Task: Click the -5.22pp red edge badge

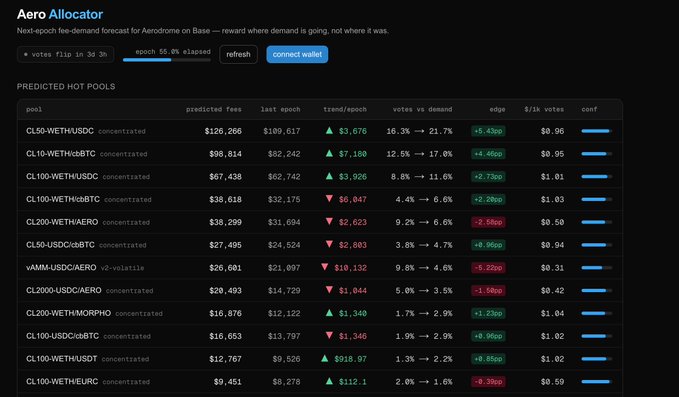Action: [488, 268]
